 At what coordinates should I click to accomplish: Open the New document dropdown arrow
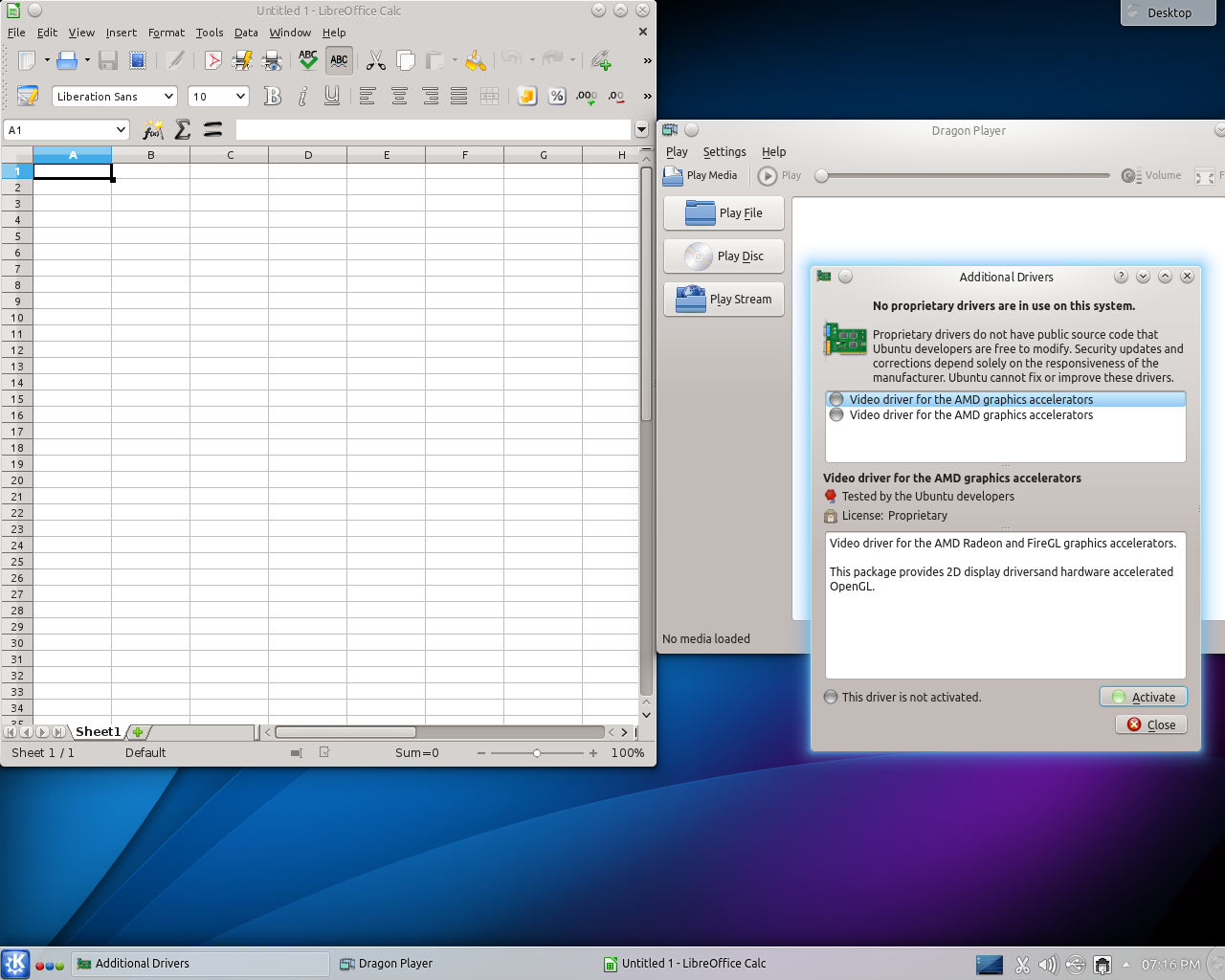[47, 60]
